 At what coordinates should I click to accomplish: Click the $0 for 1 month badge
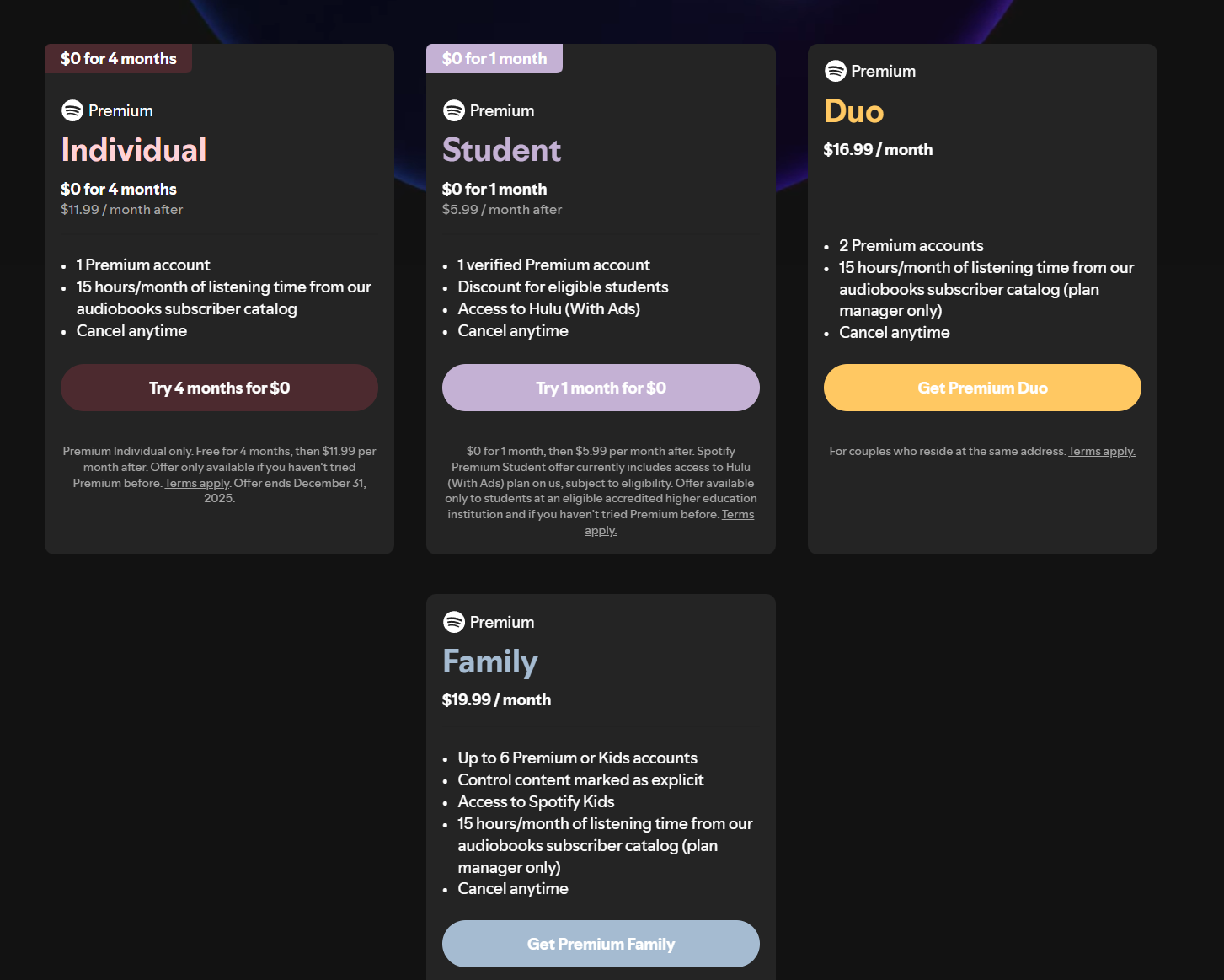[494, 59]
